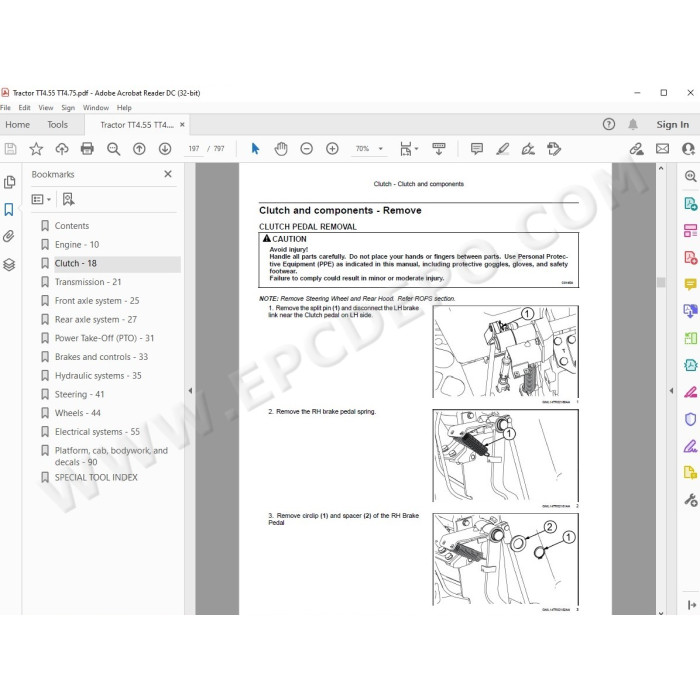Switch to the Home tab
The height and width of the screenshot is (700, 700).
click(17, 125)
